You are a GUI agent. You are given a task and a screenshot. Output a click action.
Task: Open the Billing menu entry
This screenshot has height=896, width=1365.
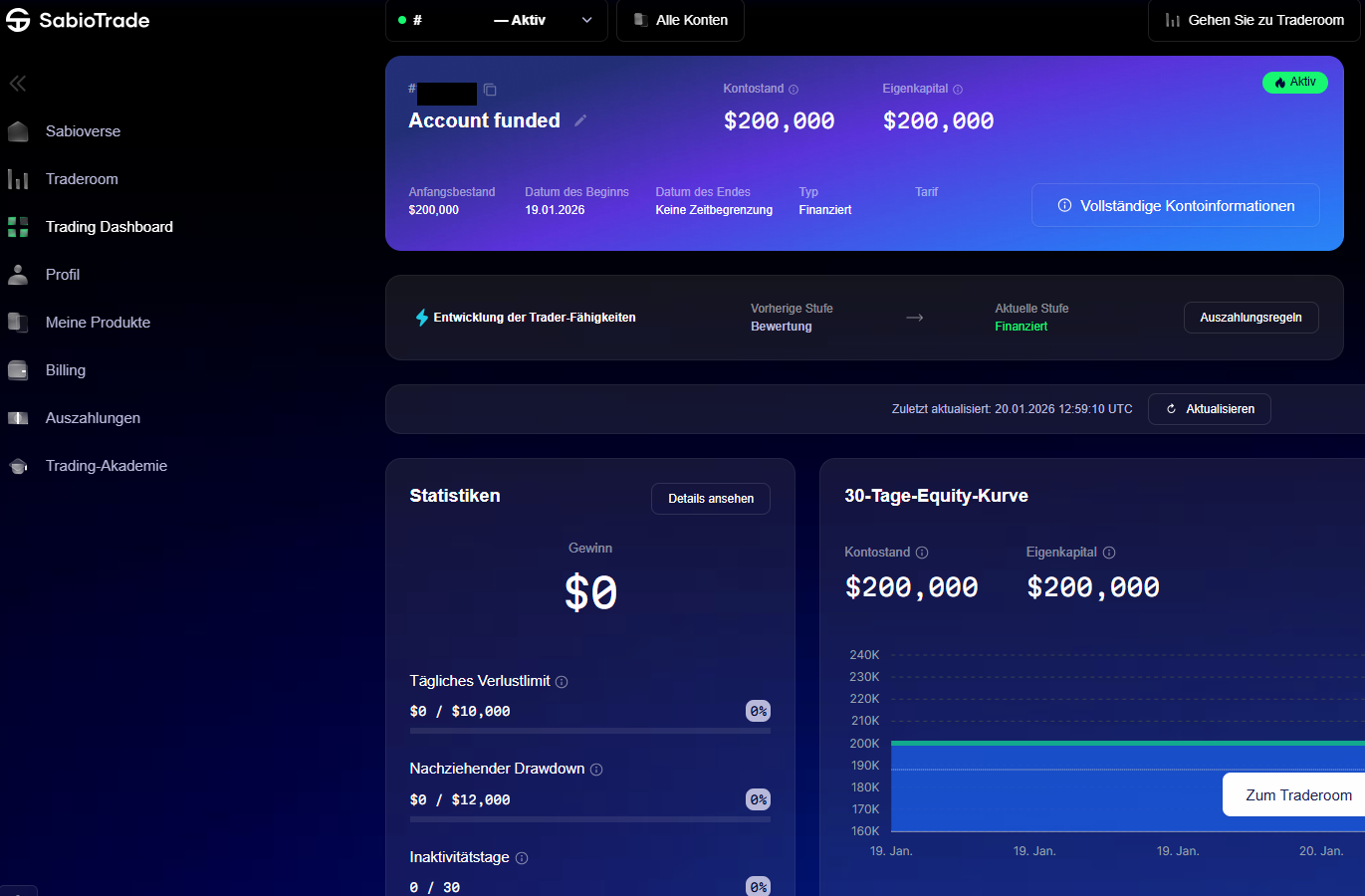65,369
